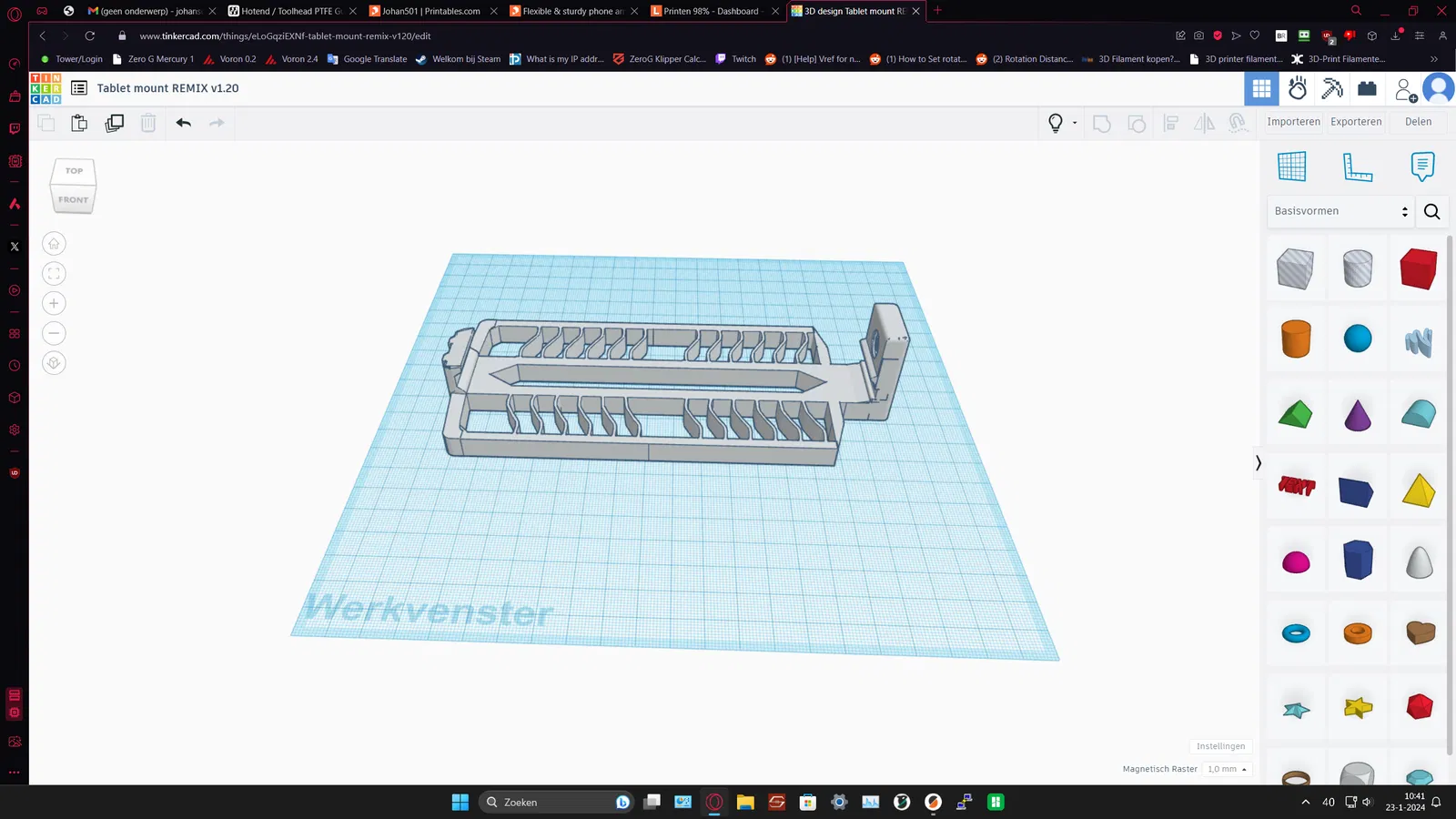The height and width of the screenshot is (819, 1456).
Task: Toggle the 3D design grid view button
Action: click(1261, 88)
